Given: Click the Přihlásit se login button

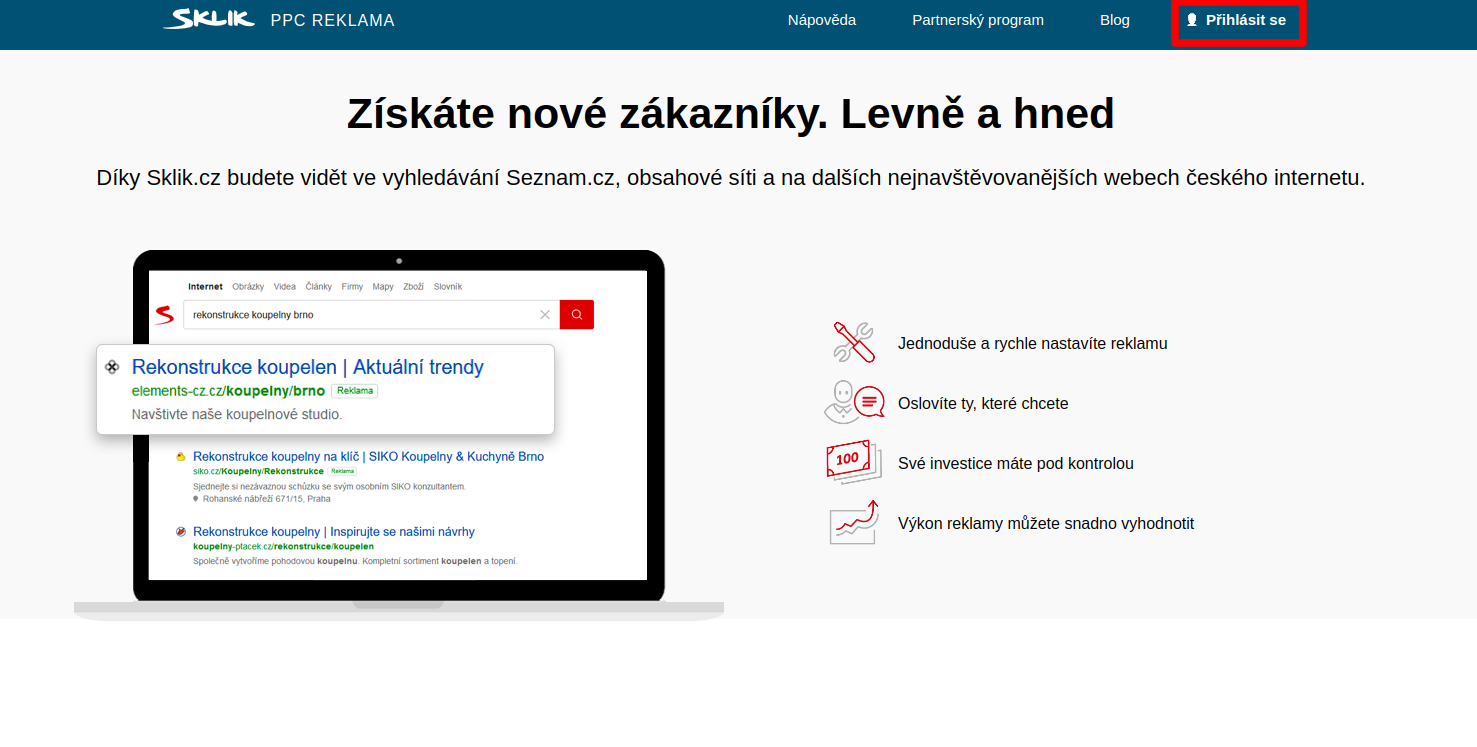Looking at the screenshot, I should point(1238,21).
